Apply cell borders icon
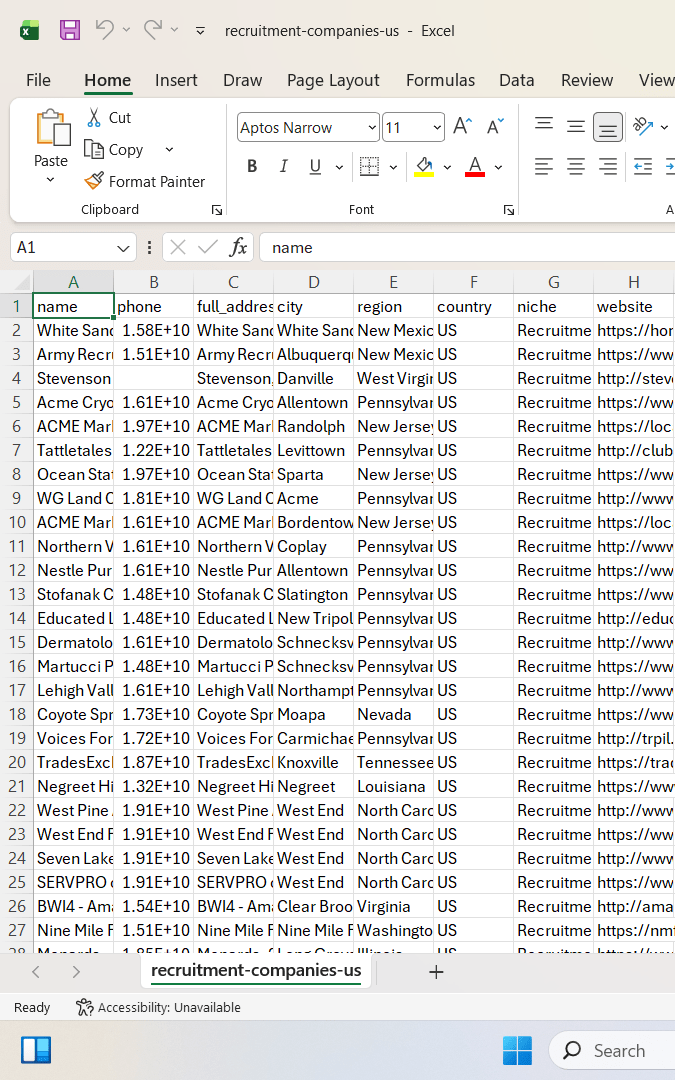Image resolution: width=675 pixels, height=1080 pixels. tap(370, 166)
